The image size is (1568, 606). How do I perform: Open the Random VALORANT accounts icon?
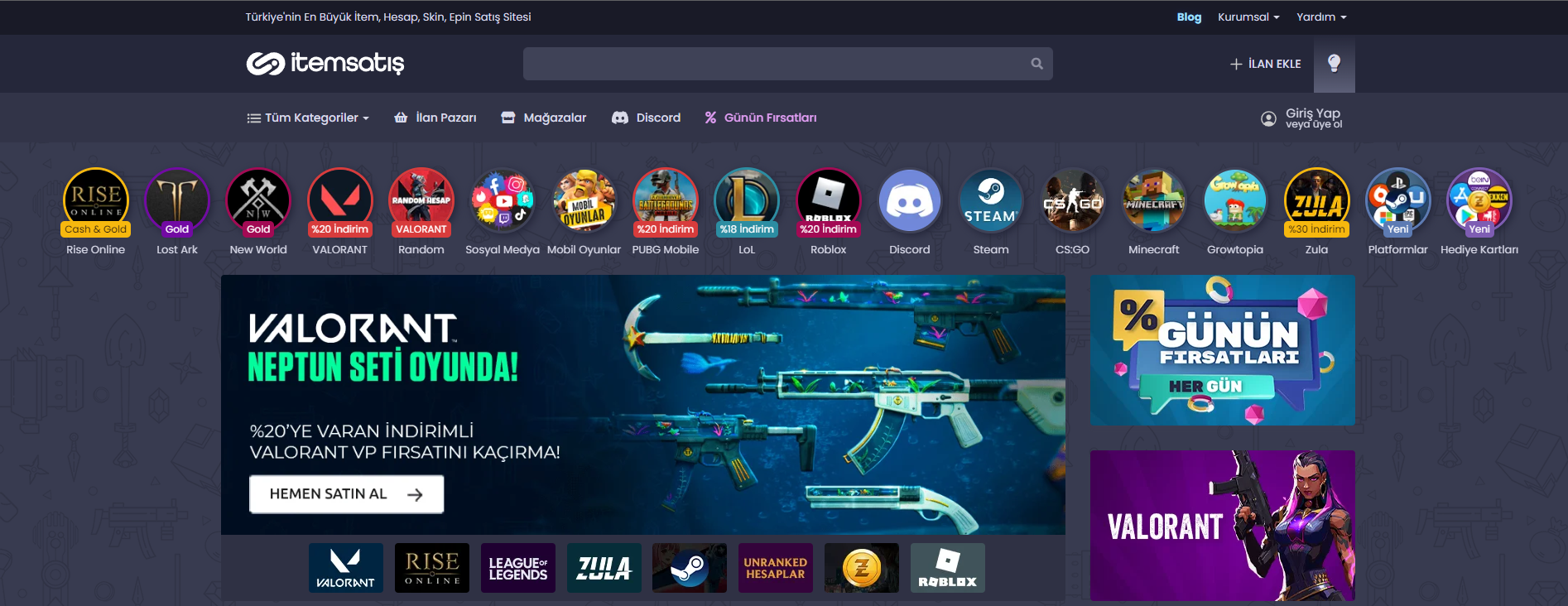(421, 201)
